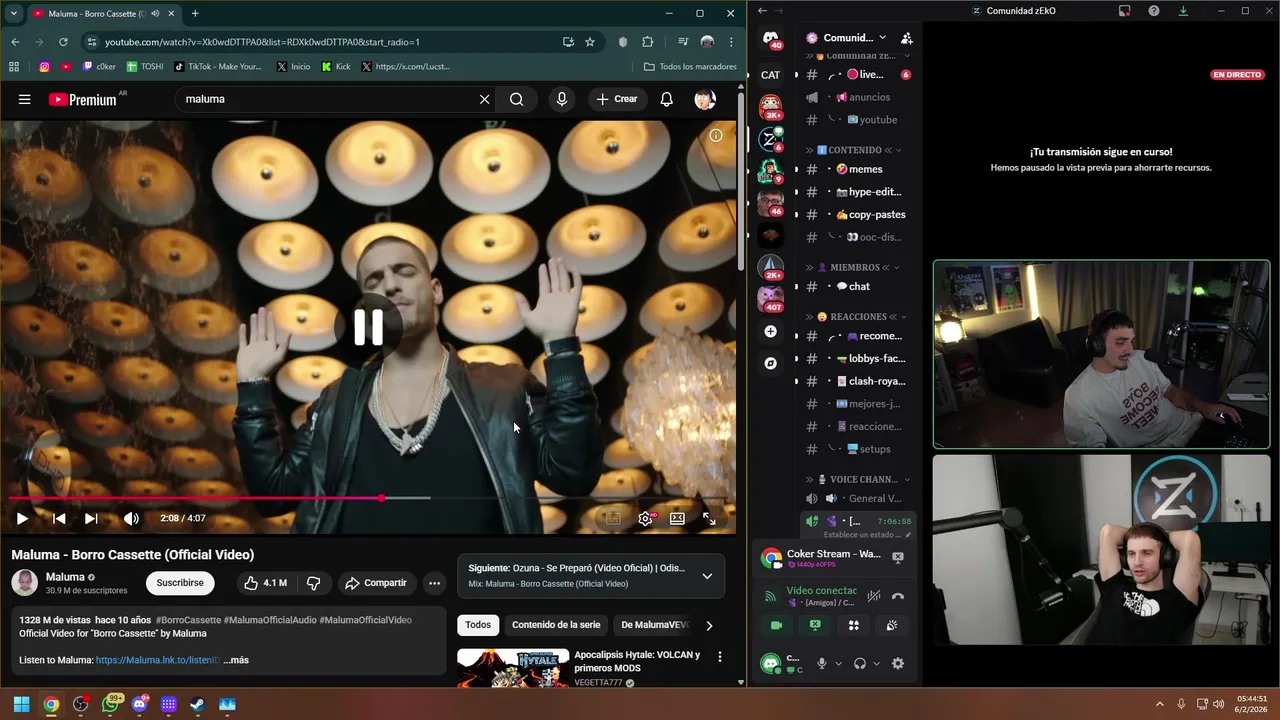
Task: Expand the Siguiente mix playlist panel
Action: pyautogui.click(x=707, y=576)
